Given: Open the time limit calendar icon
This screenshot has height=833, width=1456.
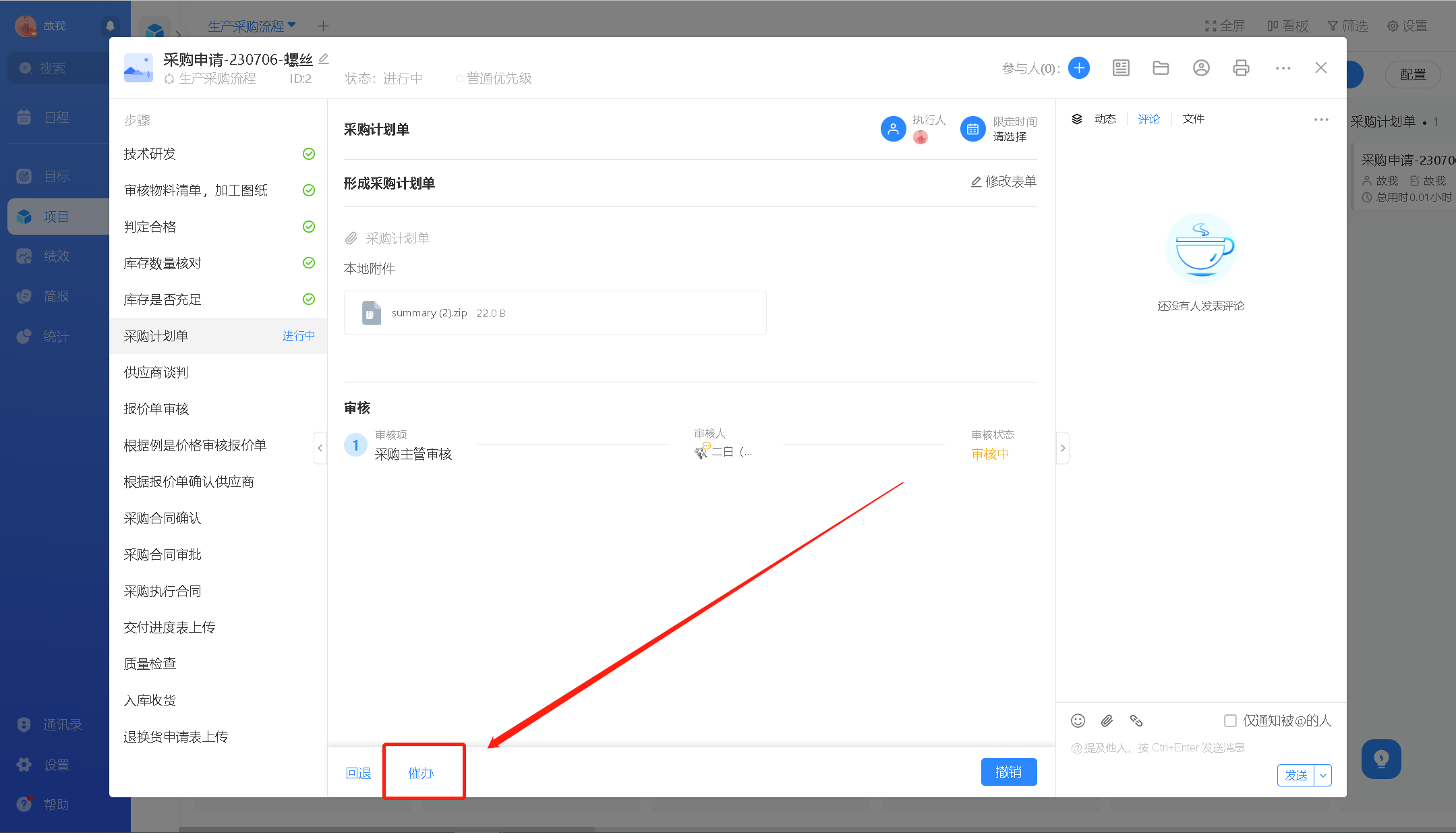Looking at the screenshot, I should tap(972, 128).
